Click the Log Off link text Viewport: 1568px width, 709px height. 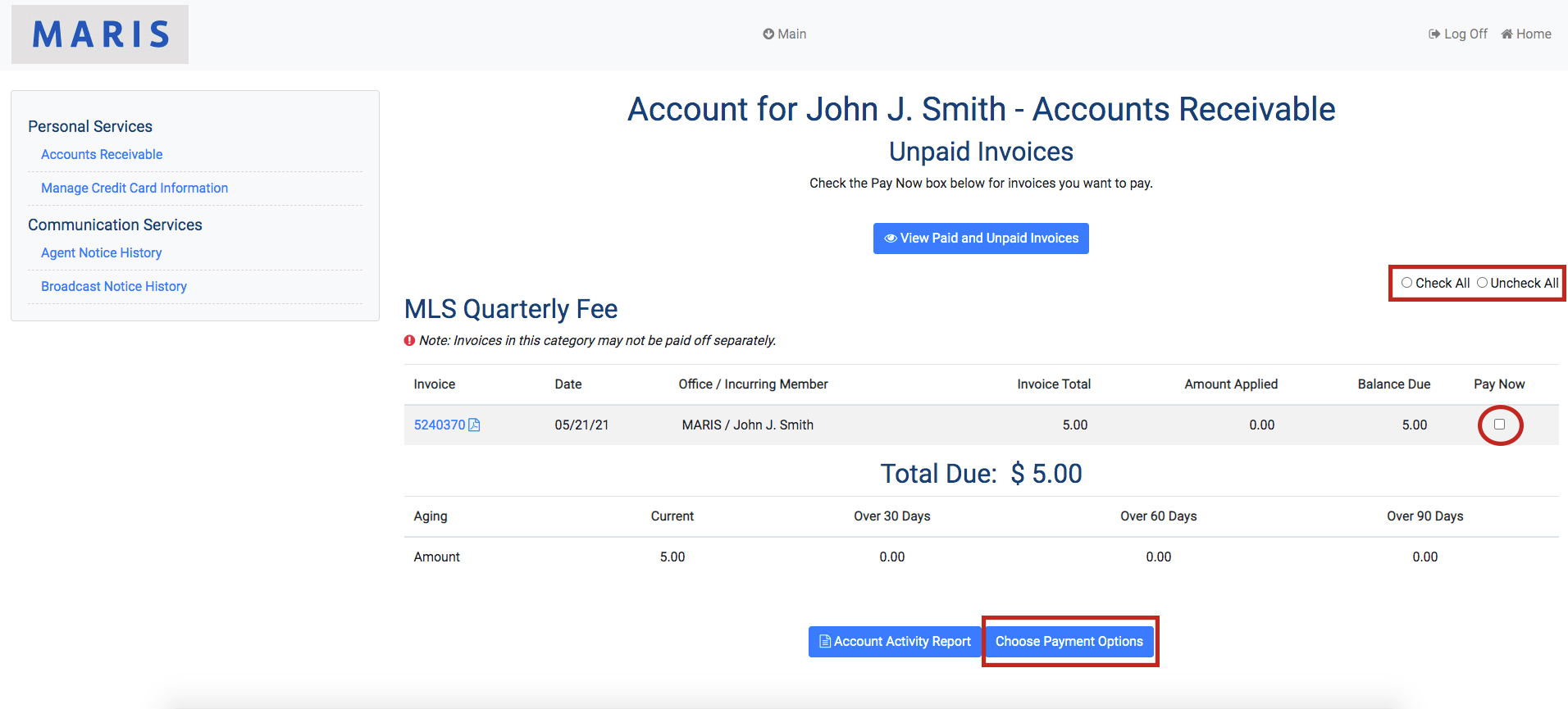pyautogui.click(x=1465, y=34)
